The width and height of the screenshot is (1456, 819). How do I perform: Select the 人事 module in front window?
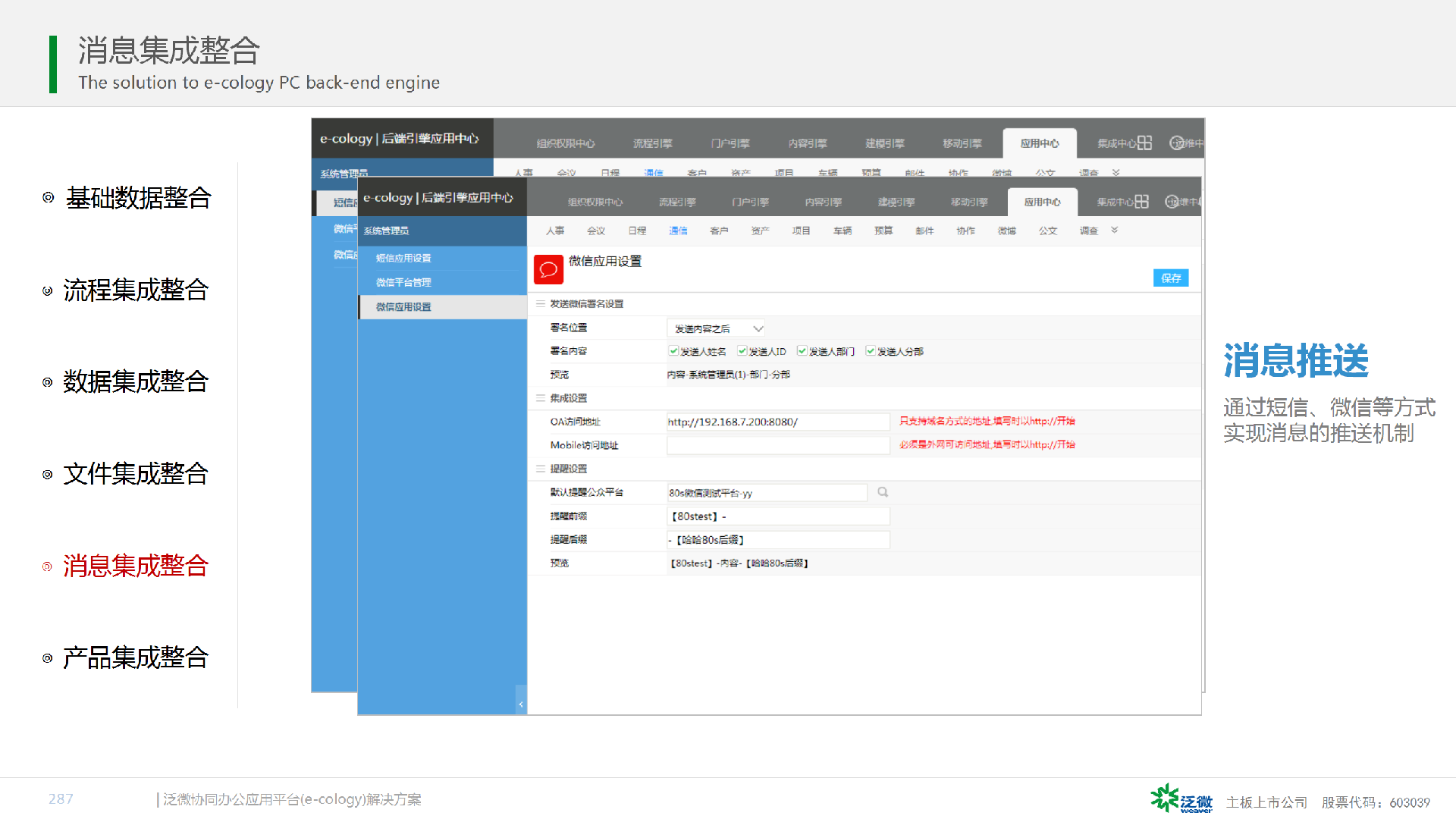click(555, 231)
